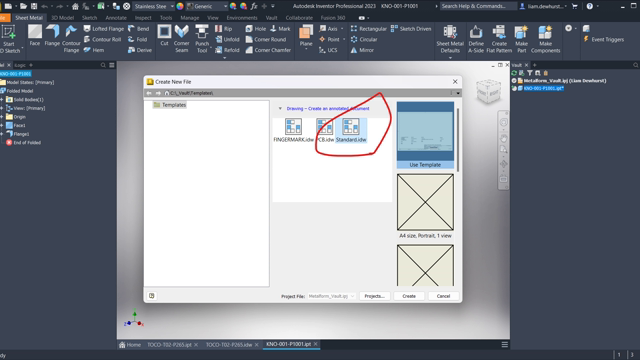640x360 pixels.
Task: Select the Derive tool
Action: [x=140, y=50]
